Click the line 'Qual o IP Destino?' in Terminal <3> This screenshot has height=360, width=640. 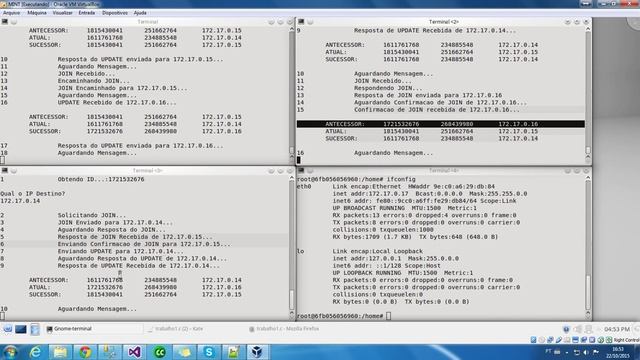[x=33, y=194]
